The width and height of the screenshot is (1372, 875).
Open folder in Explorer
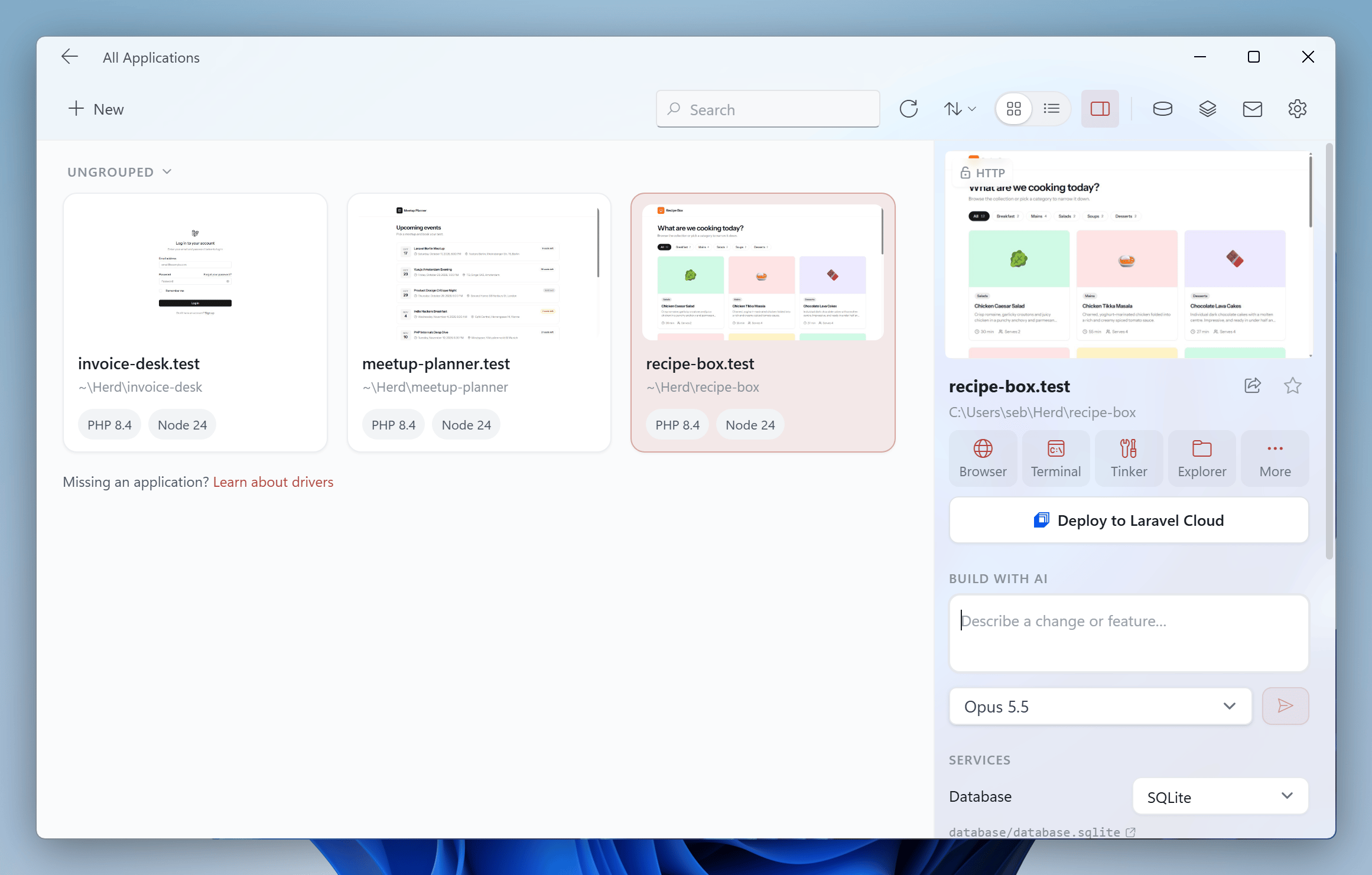[1202, 458]
